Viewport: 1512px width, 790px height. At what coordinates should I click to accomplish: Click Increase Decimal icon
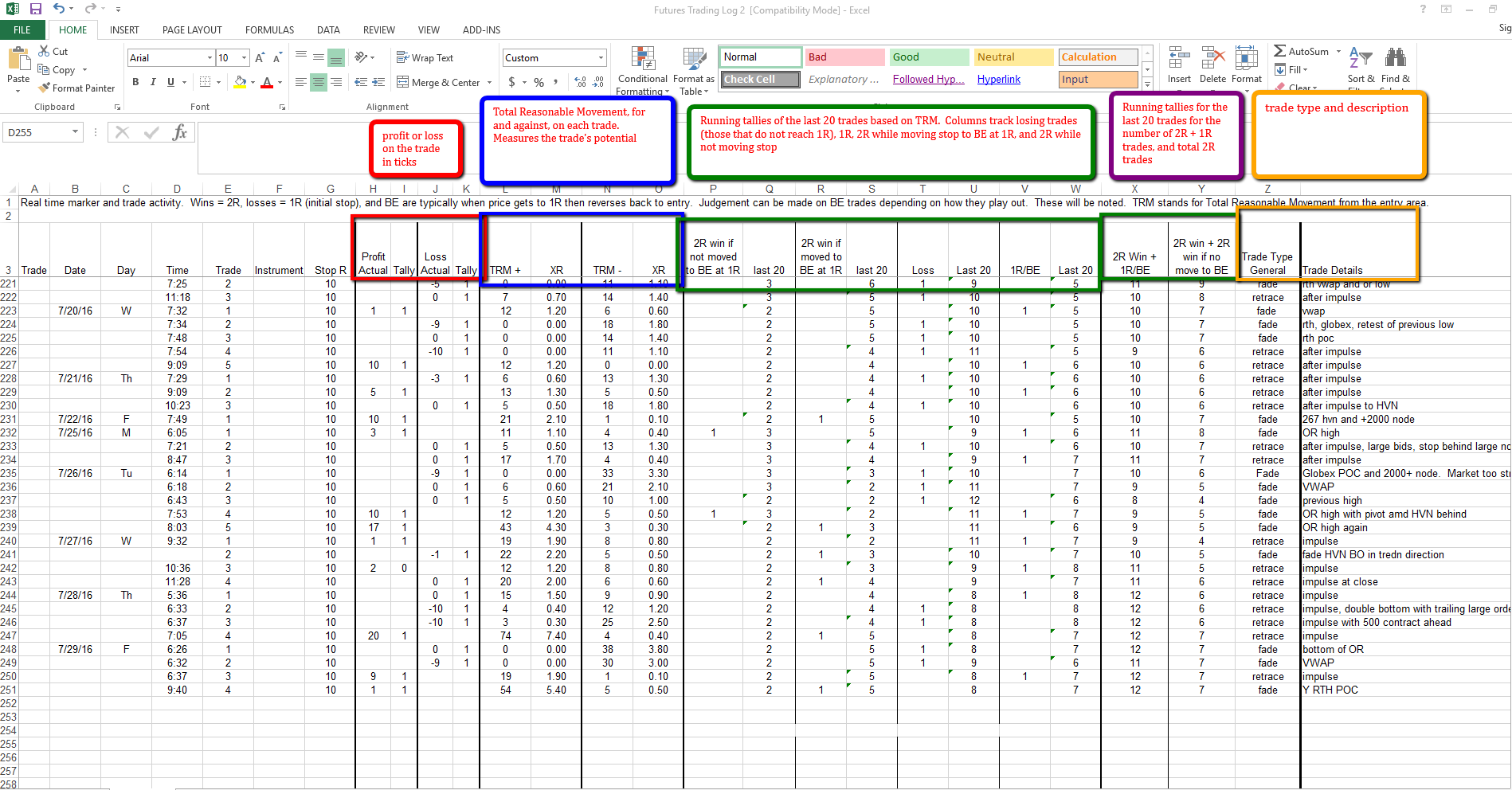point(580,82)
